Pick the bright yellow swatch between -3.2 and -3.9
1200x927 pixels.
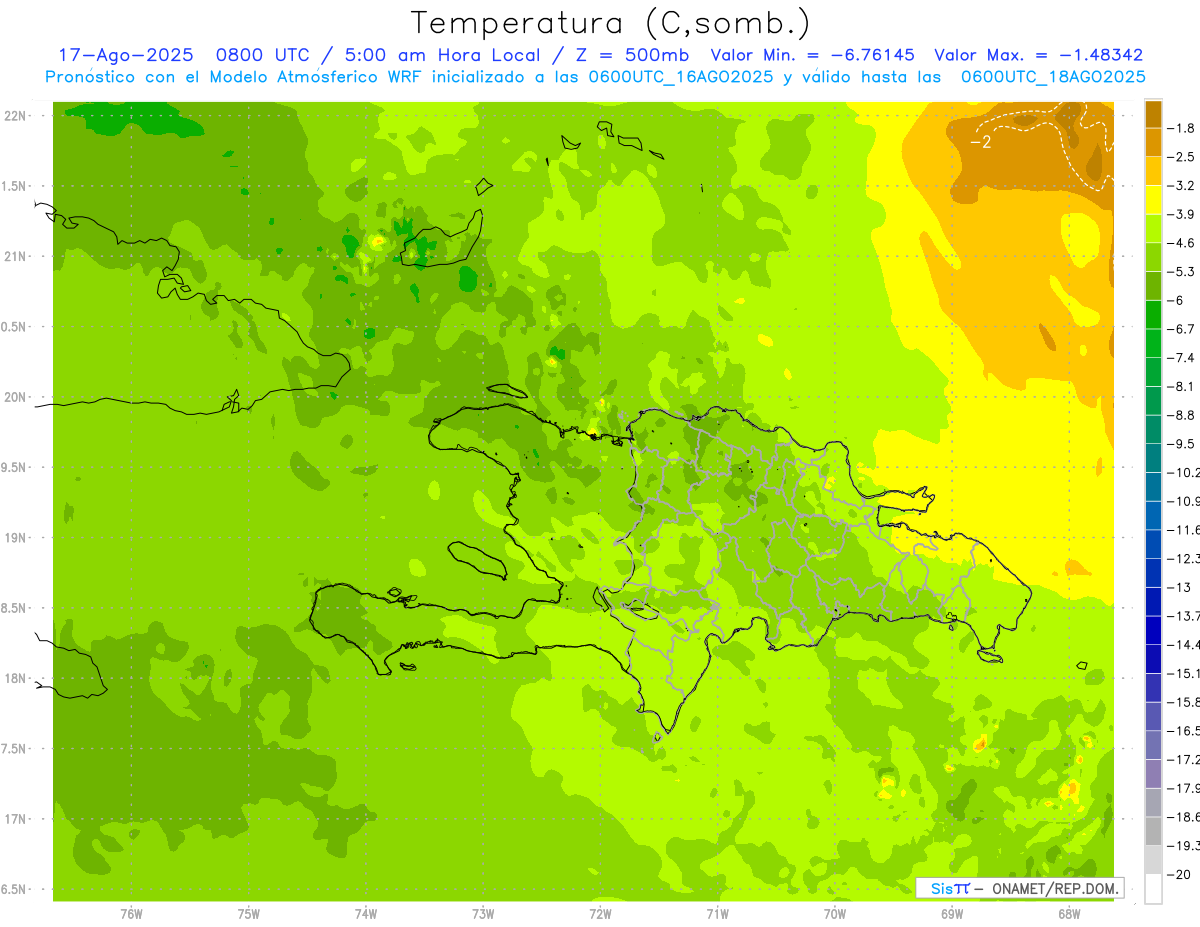1153,200
